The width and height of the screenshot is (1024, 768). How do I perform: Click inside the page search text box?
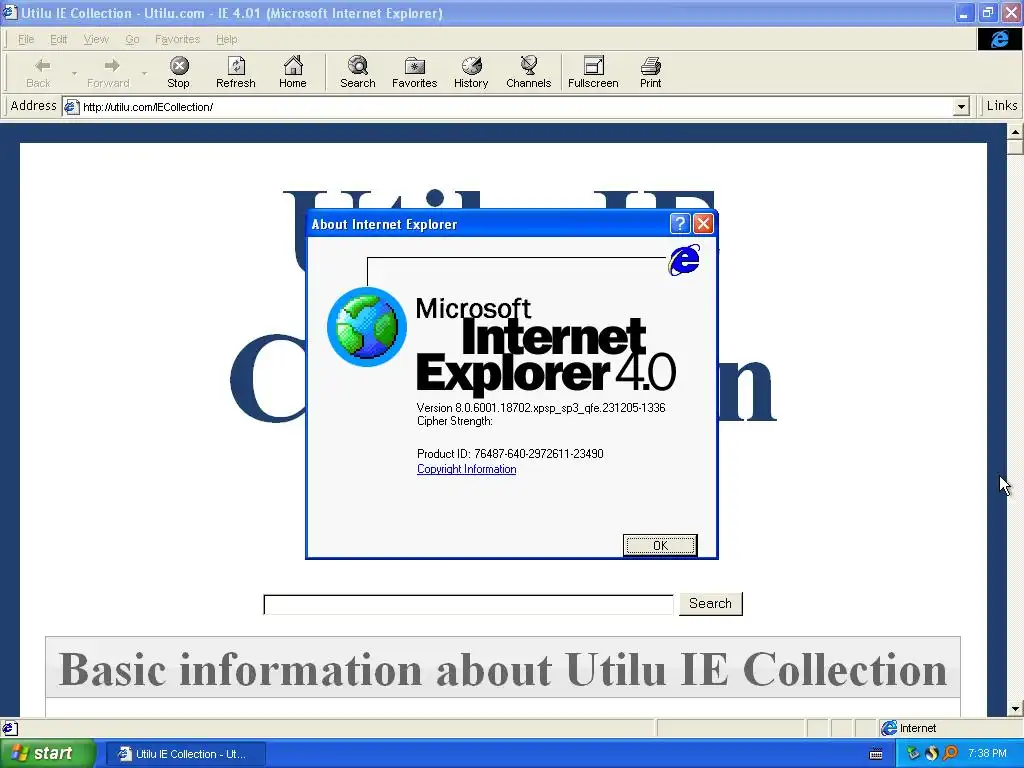pyautogui.click(x=468, y=604)
